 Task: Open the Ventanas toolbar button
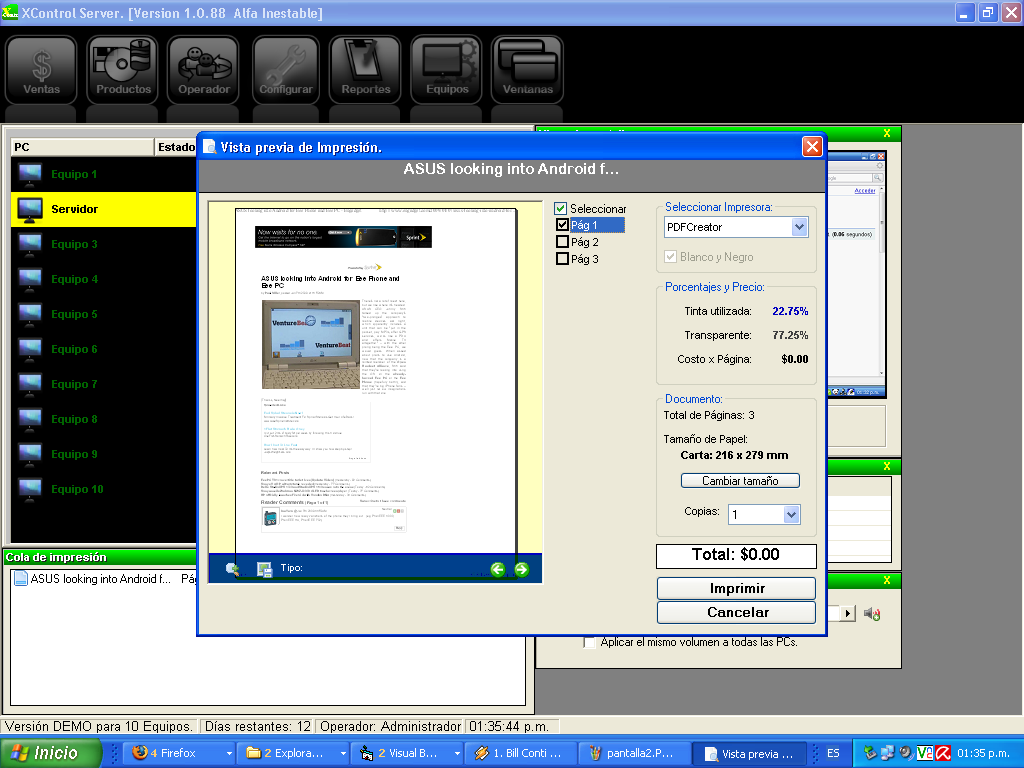[528, 70]
